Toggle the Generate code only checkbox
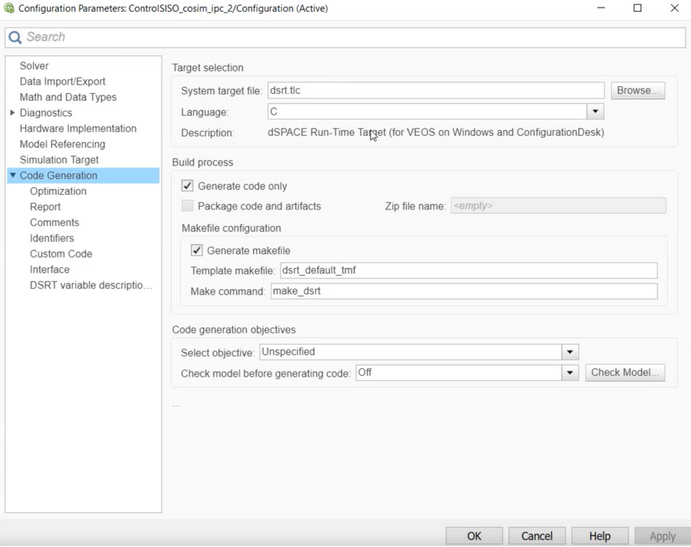The width and height of the screenshot is (691, 547). [x=188, y=186]
